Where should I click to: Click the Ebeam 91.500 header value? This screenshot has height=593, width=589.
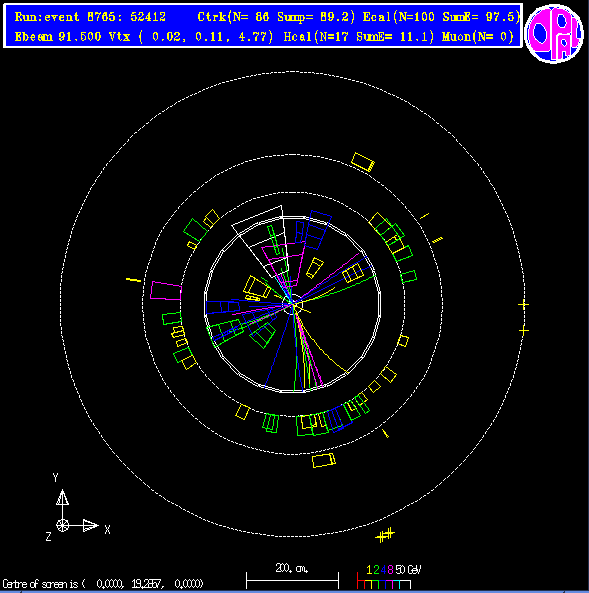tap(58, 37)
